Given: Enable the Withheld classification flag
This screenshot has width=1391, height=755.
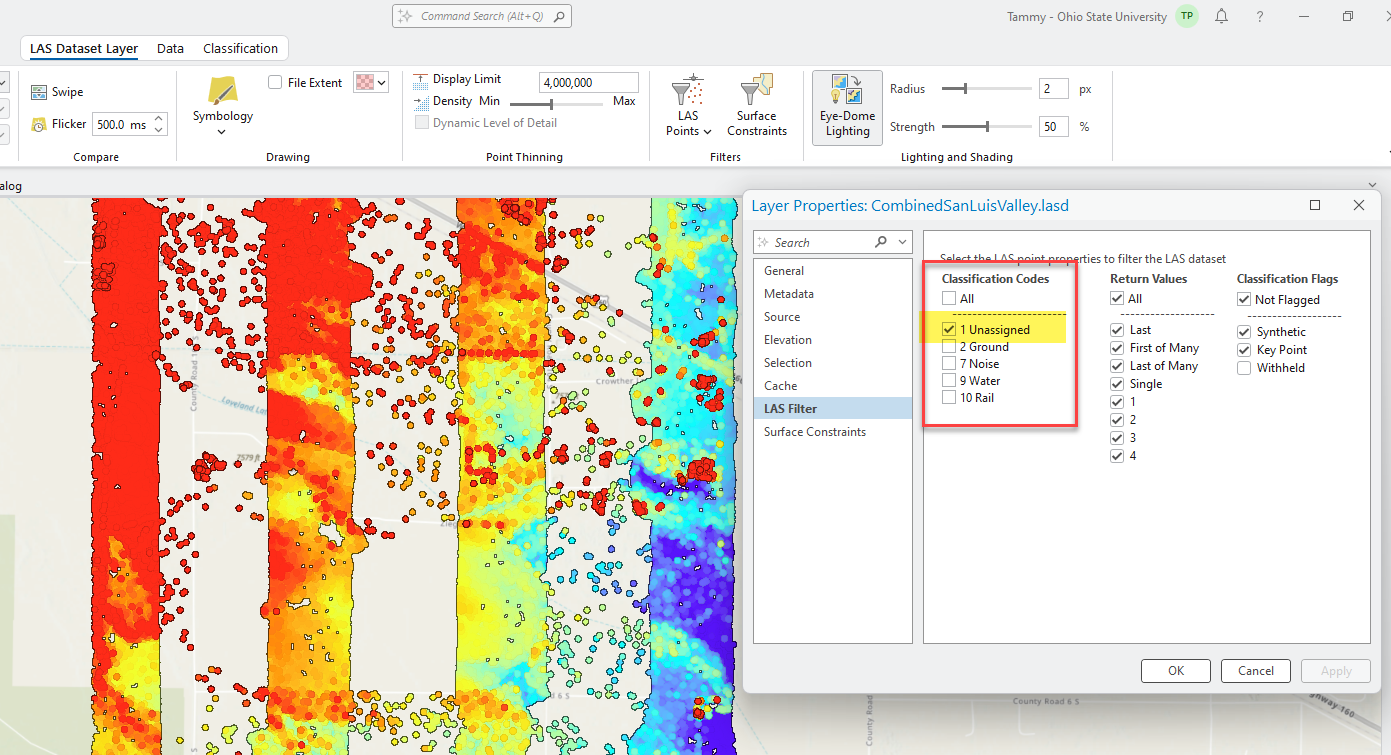Looking at the screenshot, I should coord(1244,368).
